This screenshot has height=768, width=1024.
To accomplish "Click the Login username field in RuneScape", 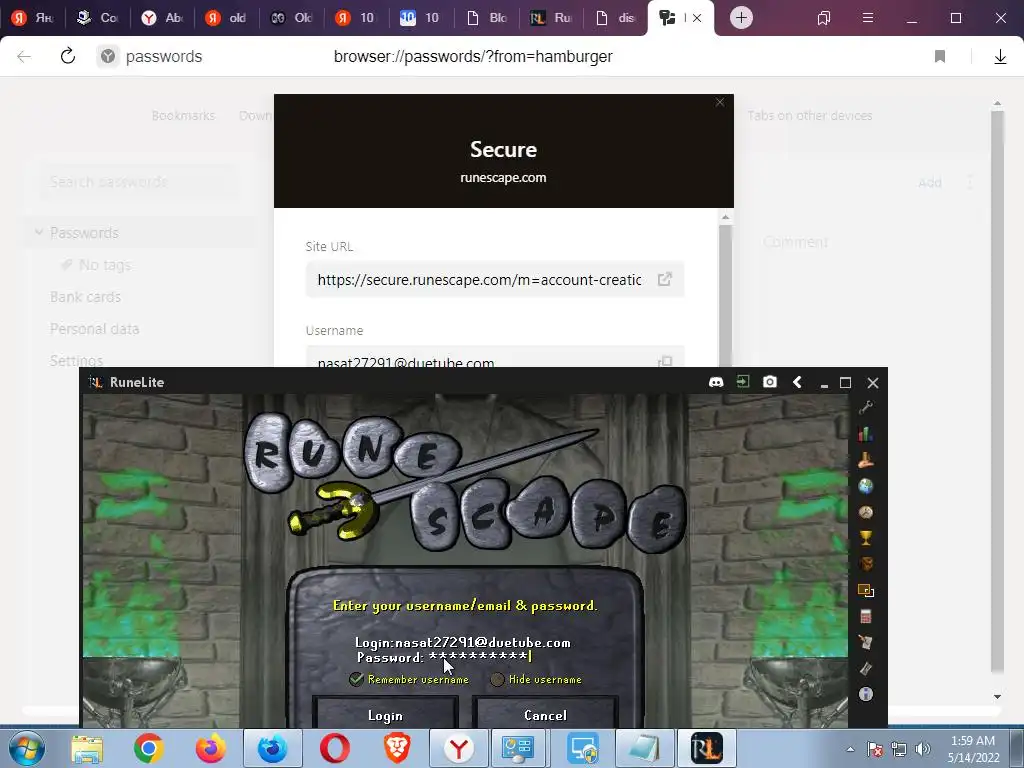I will tap(463, 643).
